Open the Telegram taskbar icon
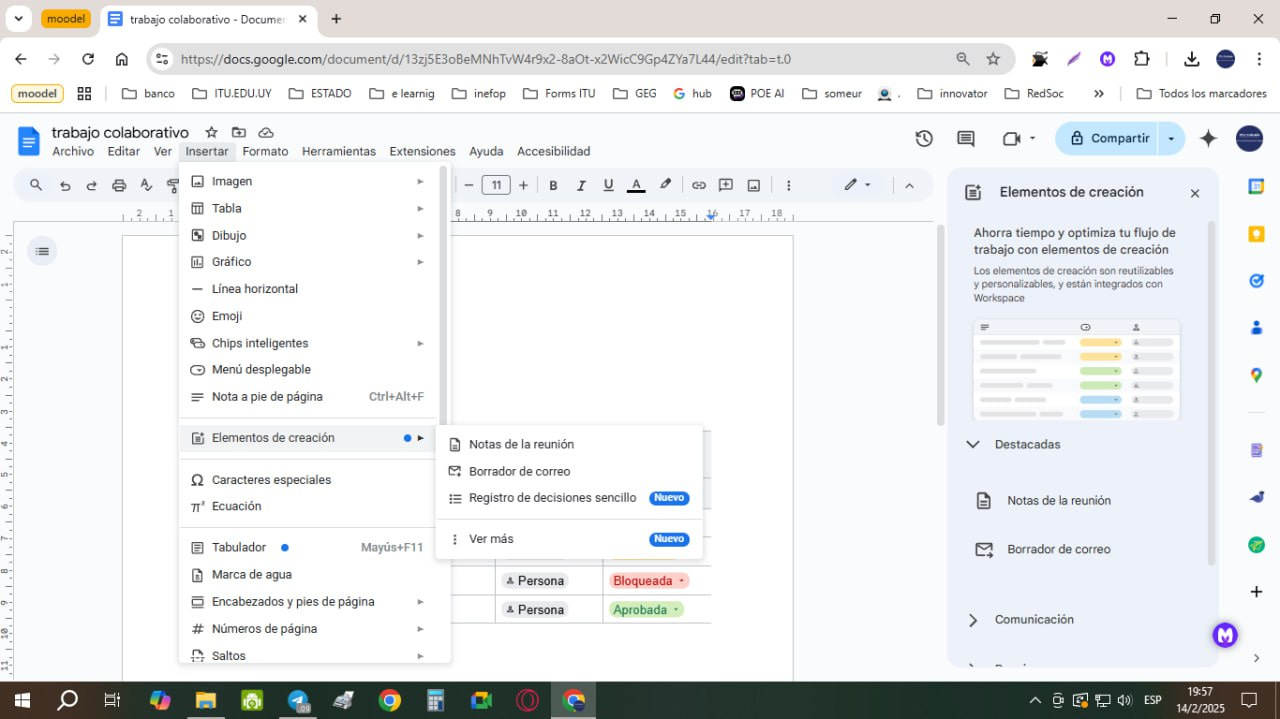This screenshot has height=719, width=1280. (x=298, y=701)
